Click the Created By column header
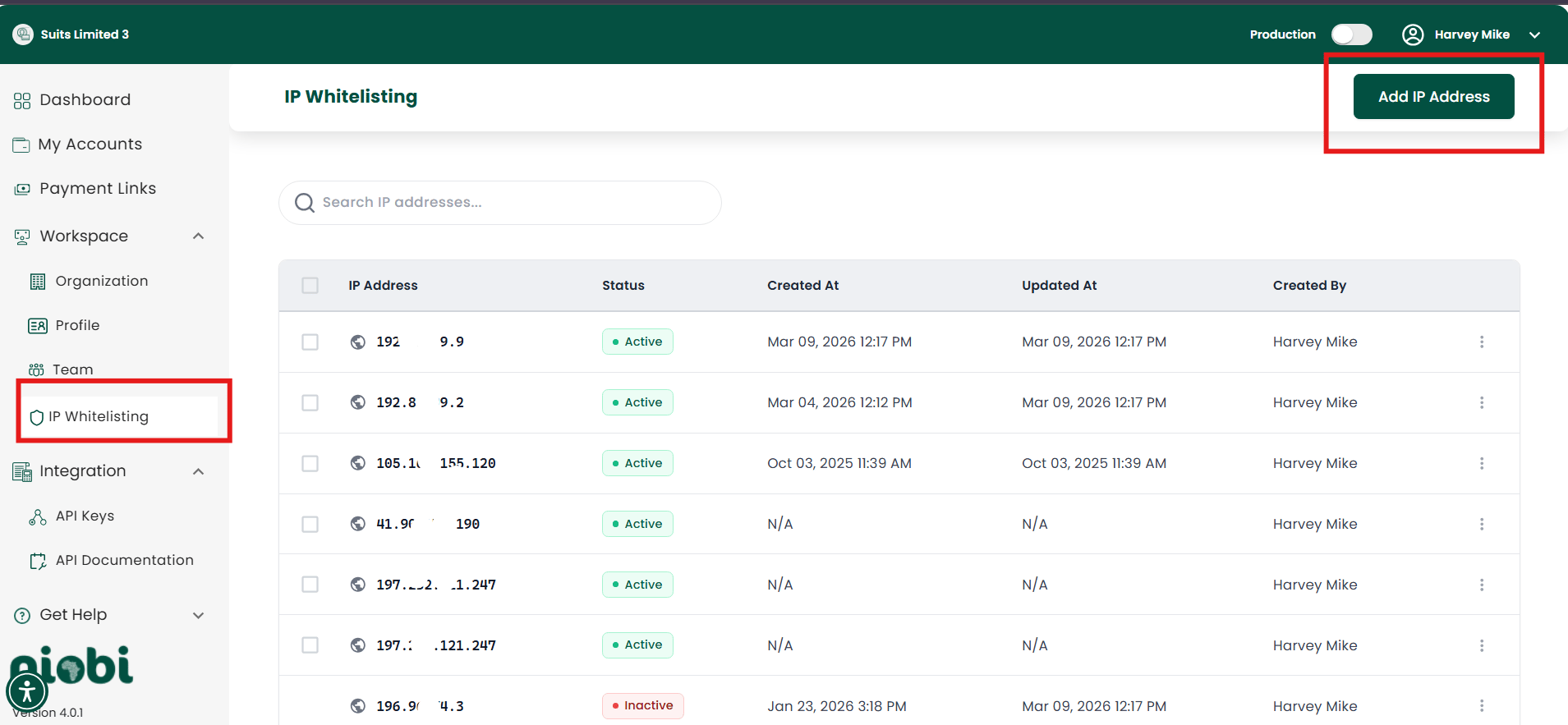The width and height of the screenshot is (1568, 725). coord(1310,286)
